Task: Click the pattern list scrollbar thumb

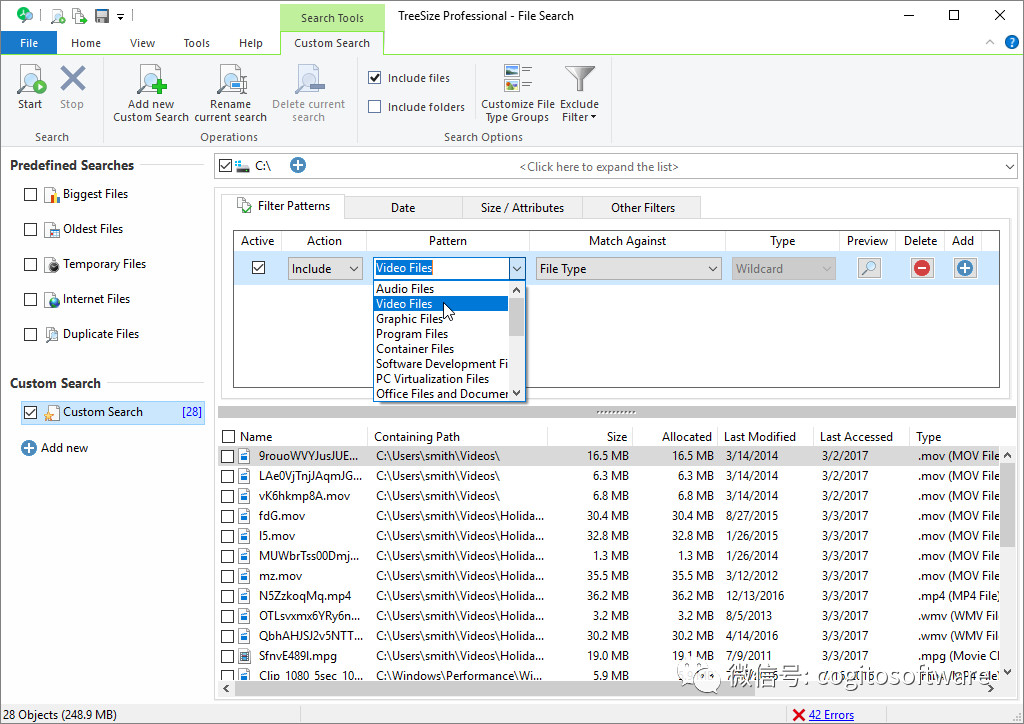Action: 517,317
